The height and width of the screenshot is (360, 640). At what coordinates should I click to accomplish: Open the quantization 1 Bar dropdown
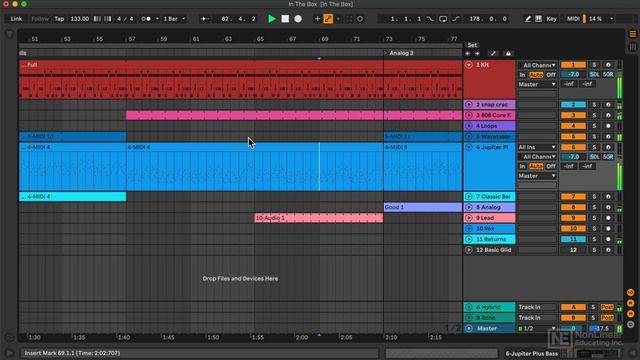tap(174, 19)
